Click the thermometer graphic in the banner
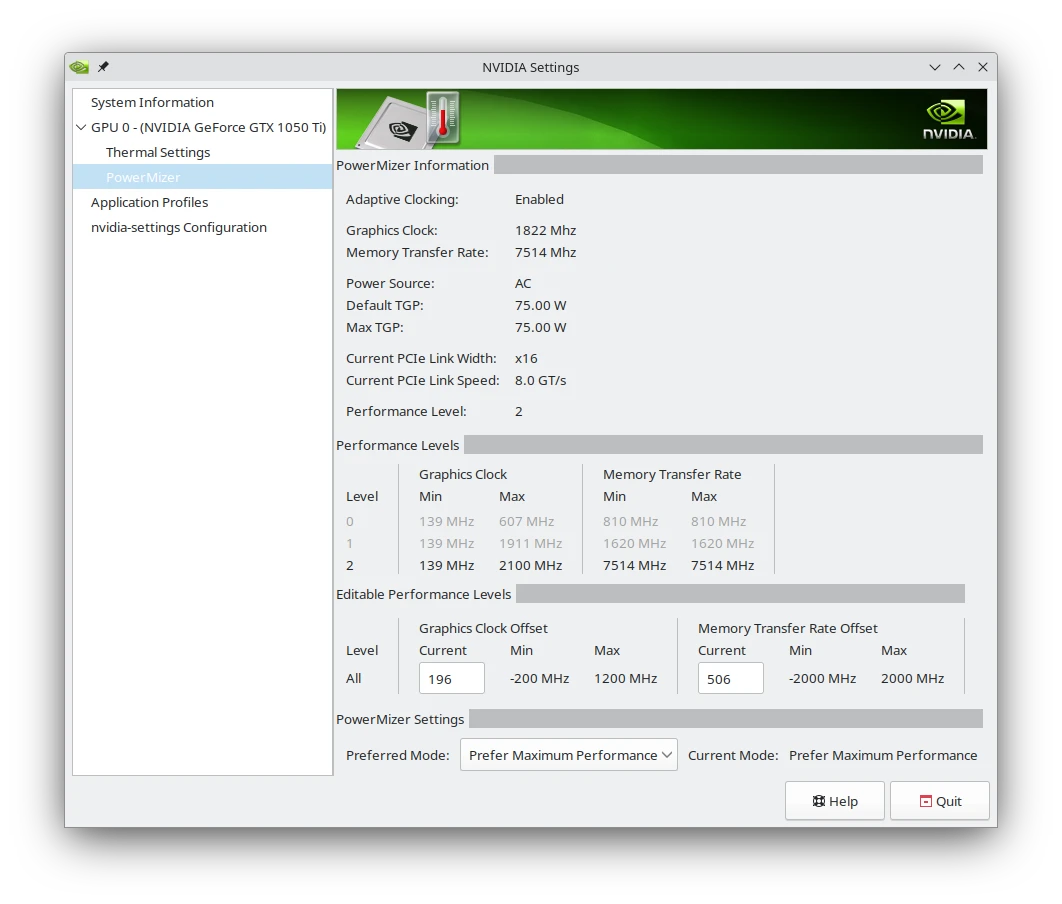This screenshot has height=904, width=1062. pos(442,118)
